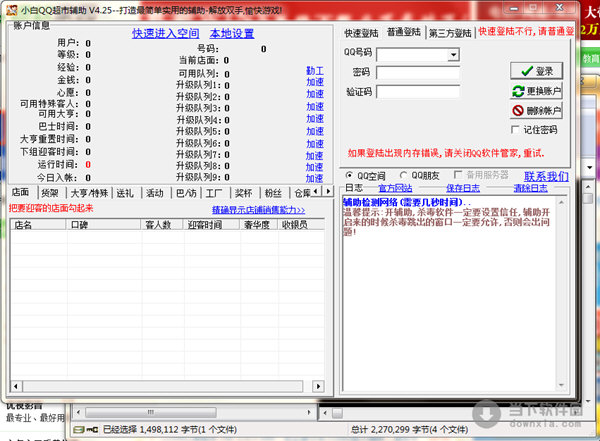
Task: Open the 联系我们 contact link
Action: coord(546,176)
